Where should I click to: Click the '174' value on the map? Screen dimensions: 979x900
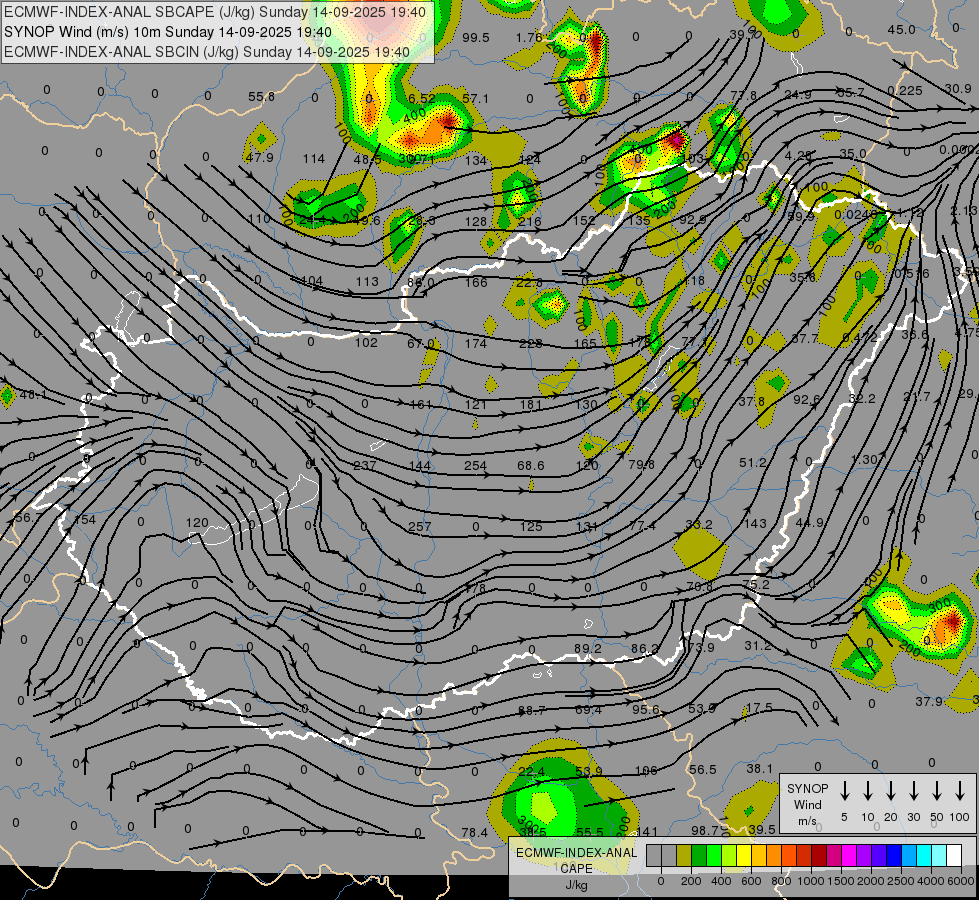pos(475,343)
